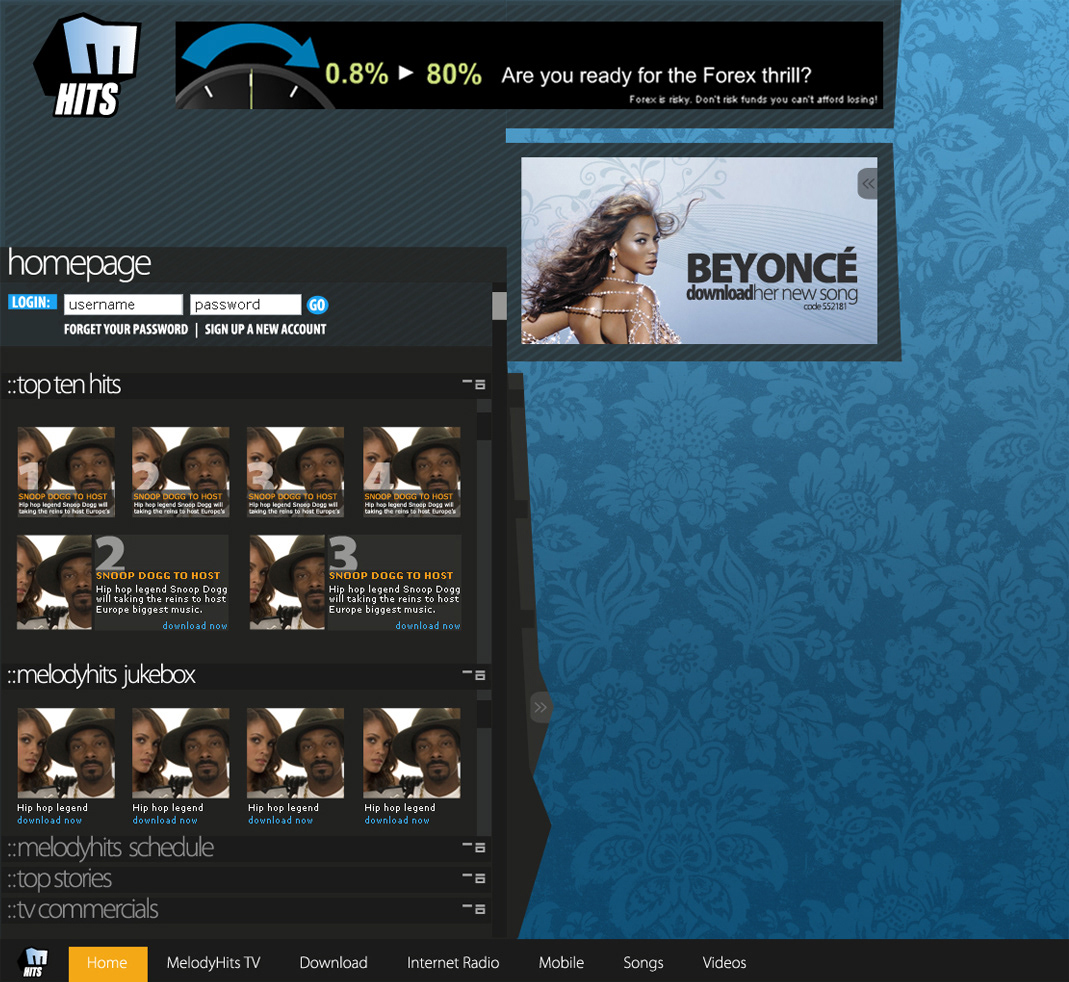Image resolution: width=1069 pixels, height=982 pixels.
Task: Click the large Snoop Dogg photo in card 2
Action: coord(55,582)
